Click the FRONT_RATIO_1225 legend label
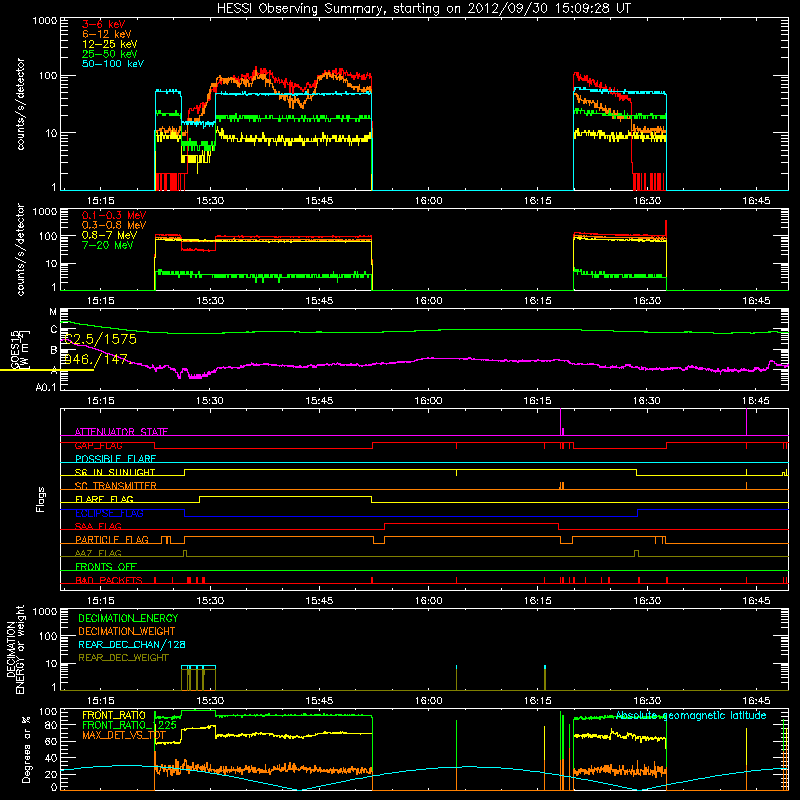Viewport: 800px width, 800px height. coord(129,725)
